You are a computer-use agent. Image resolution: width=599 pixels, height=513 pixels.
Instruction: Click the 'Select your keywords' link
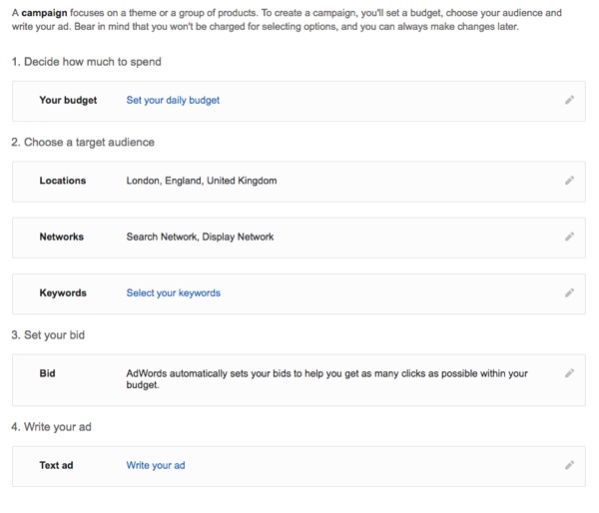173,293
